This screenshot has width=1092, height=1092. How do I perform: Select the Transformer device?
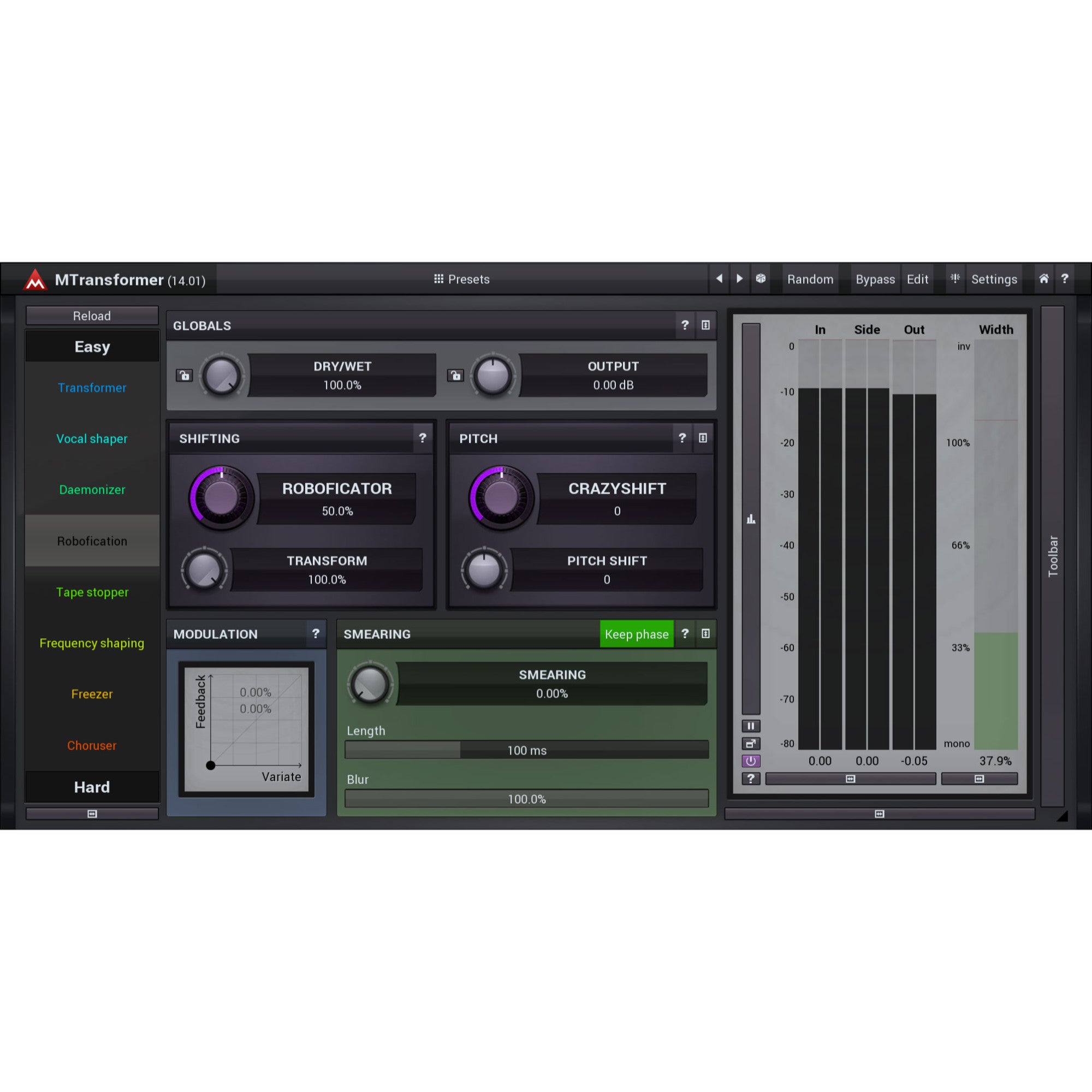point(92,388)
